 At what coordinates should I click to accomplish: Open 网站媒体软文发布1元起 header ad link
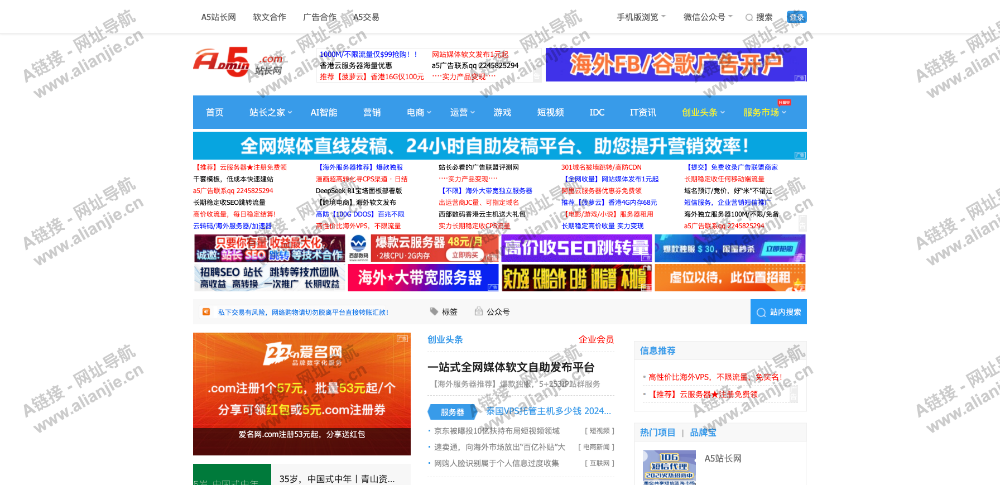coord(470,55)
